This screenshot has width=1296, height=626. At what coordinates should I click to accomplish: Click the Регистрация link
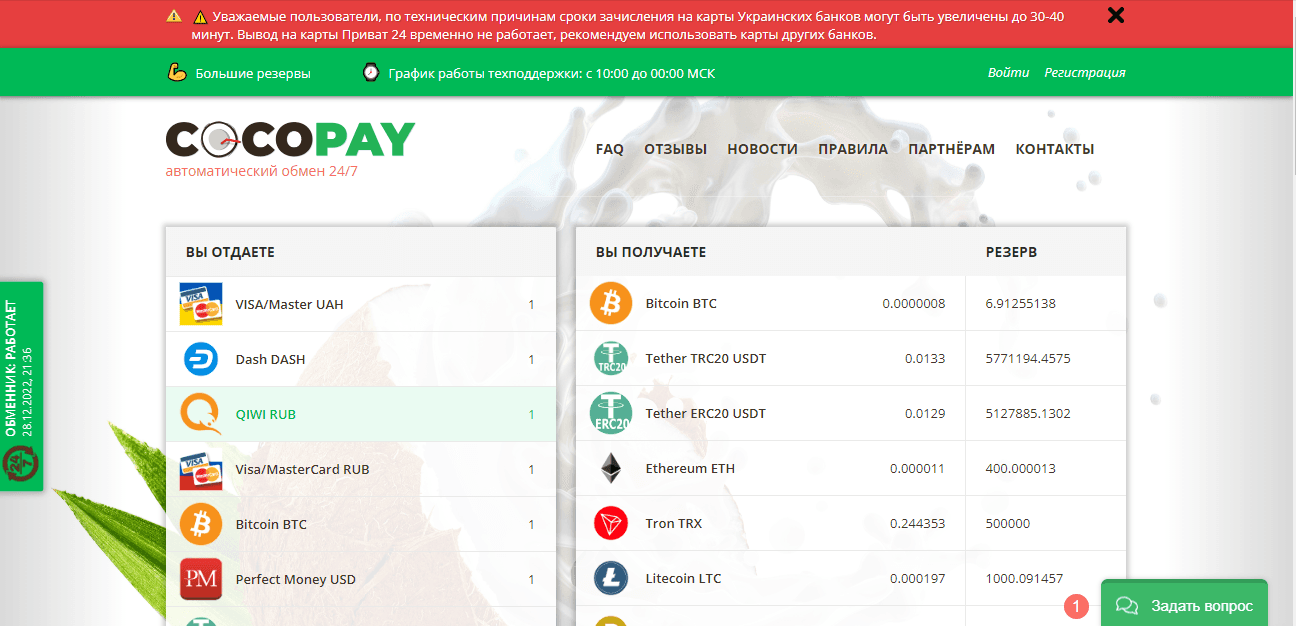pos(1085,73)
